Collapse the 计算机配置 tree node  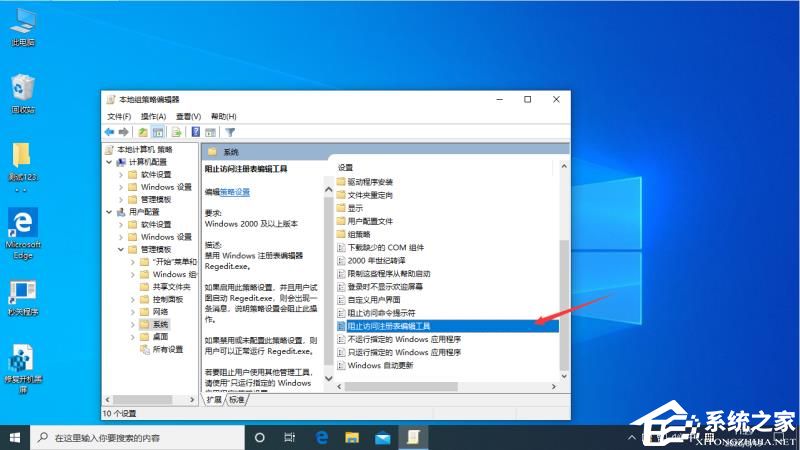111,162
